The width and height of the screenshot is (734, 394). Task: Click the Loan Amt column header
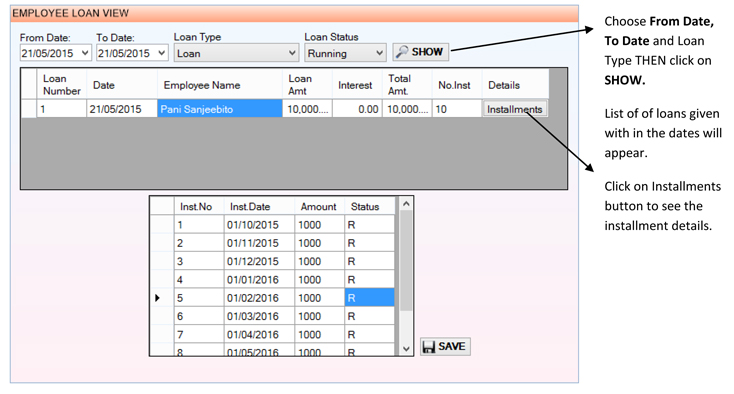[x=307, y=85]
